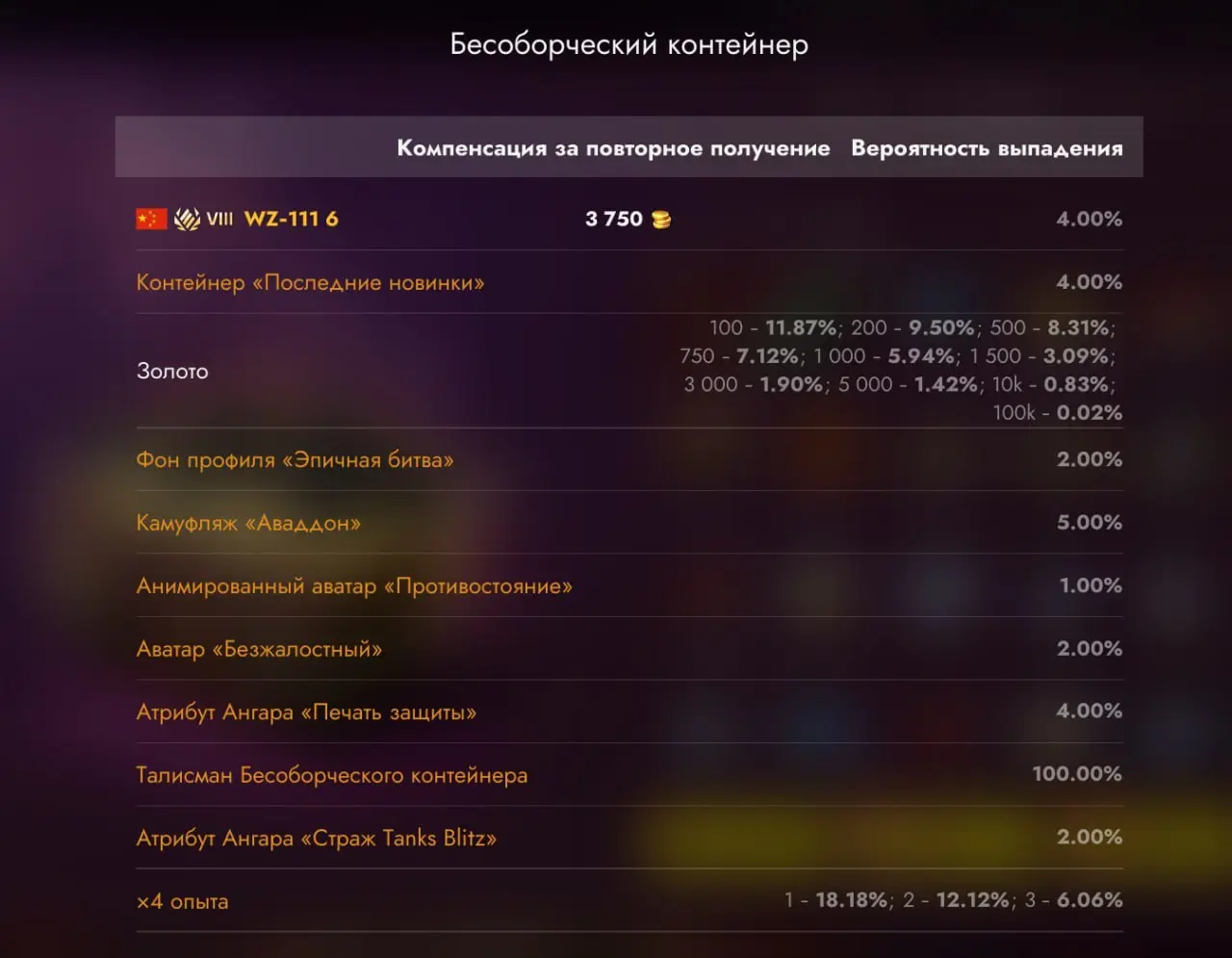
Task: Open the WZ-111 6 tank entry
Action: [x=293, y=219]
